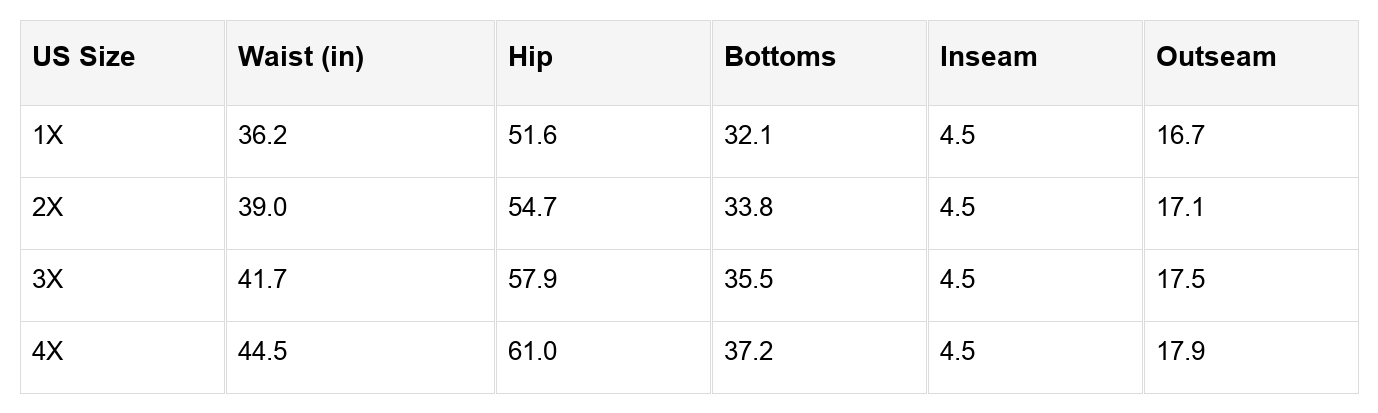
Task: Click the US Size column header
Action: pos(83,57)
